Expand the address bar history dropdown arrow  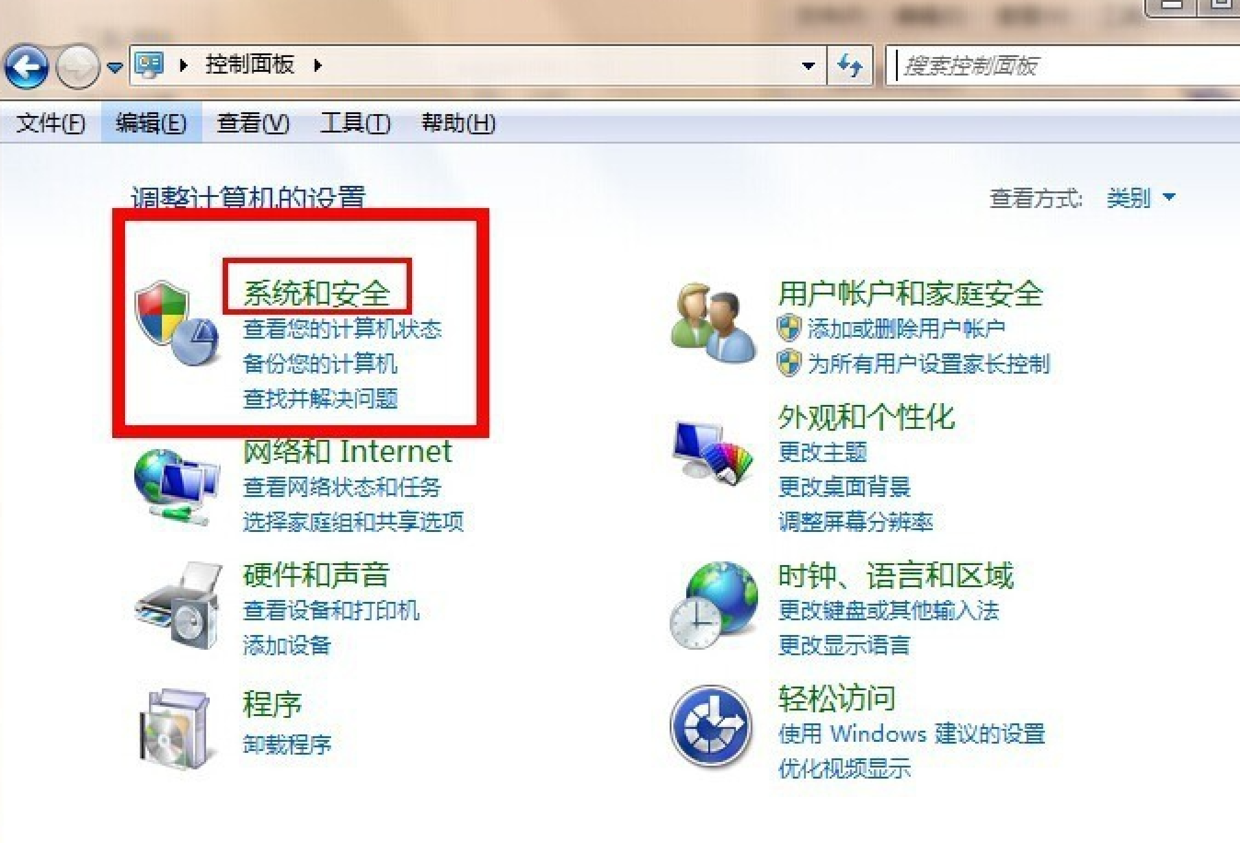click(808, 66)
